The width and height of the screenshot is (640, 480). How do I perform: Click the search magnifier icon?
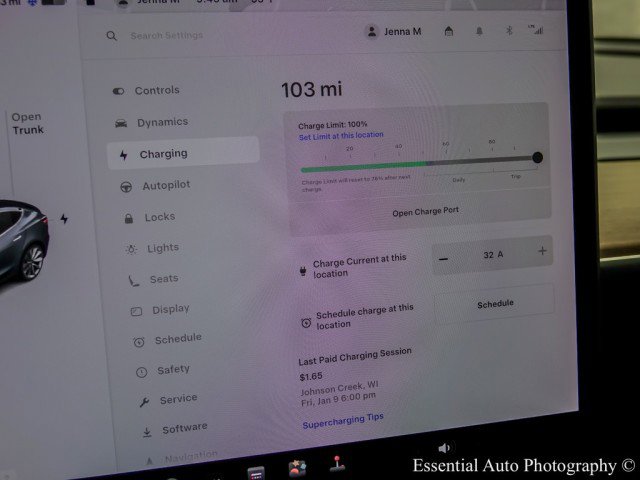[112, 36]
